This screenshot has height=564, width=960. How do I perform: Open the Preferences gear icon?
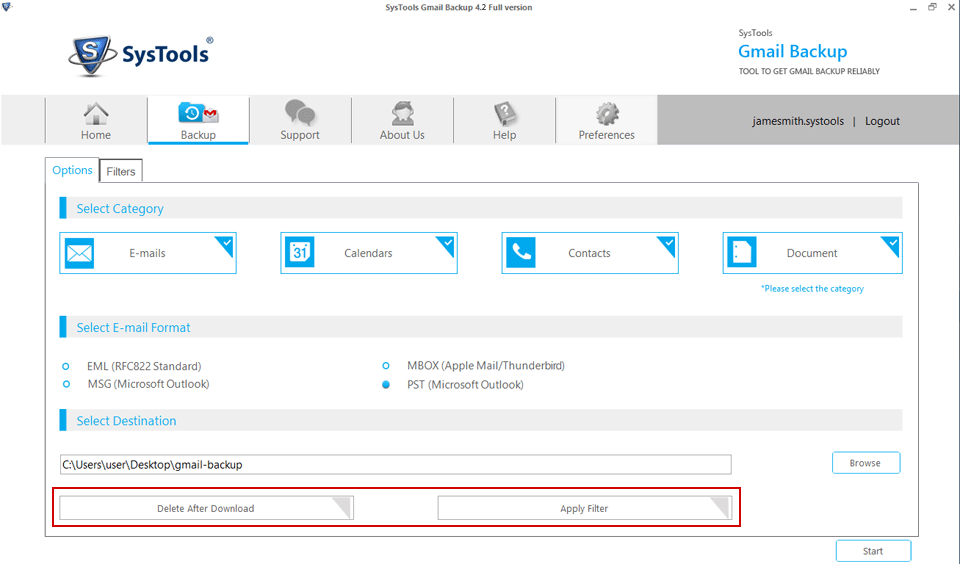(607, 114)
